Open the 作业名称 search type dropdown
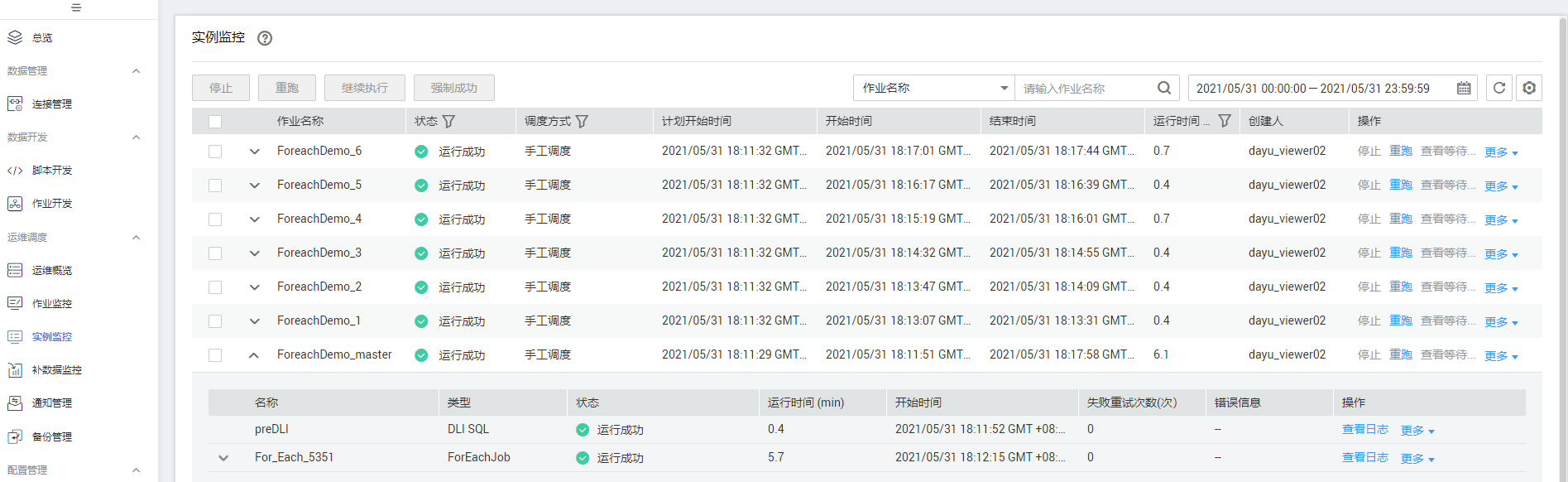Viewport: 1568px width, 482px height. coord(933,88)
